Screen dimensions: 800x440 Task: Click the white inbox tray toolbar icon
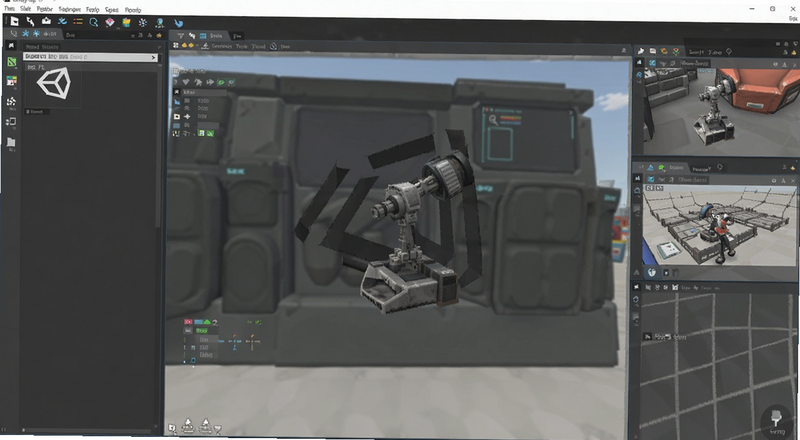point(46,21)
